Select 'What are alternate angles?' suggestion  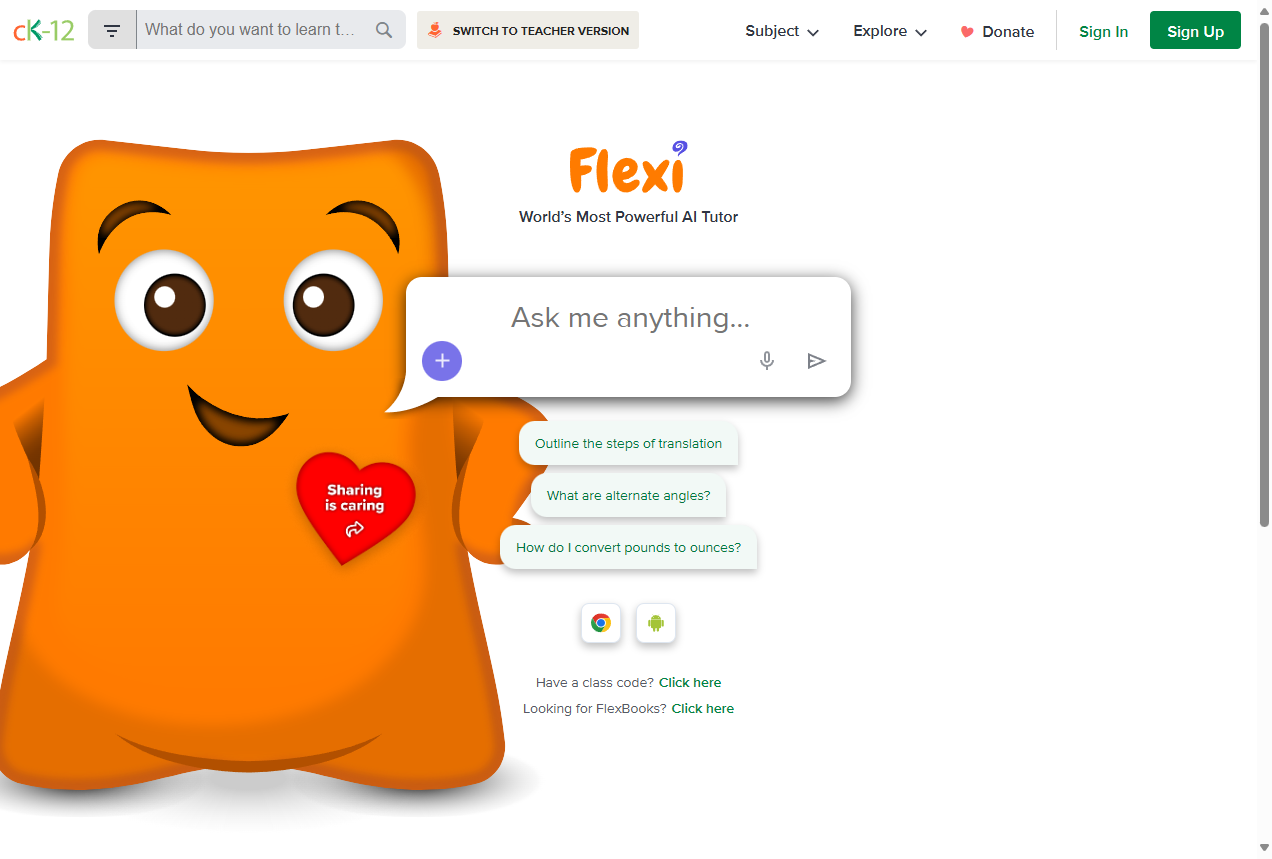[628, 496]
